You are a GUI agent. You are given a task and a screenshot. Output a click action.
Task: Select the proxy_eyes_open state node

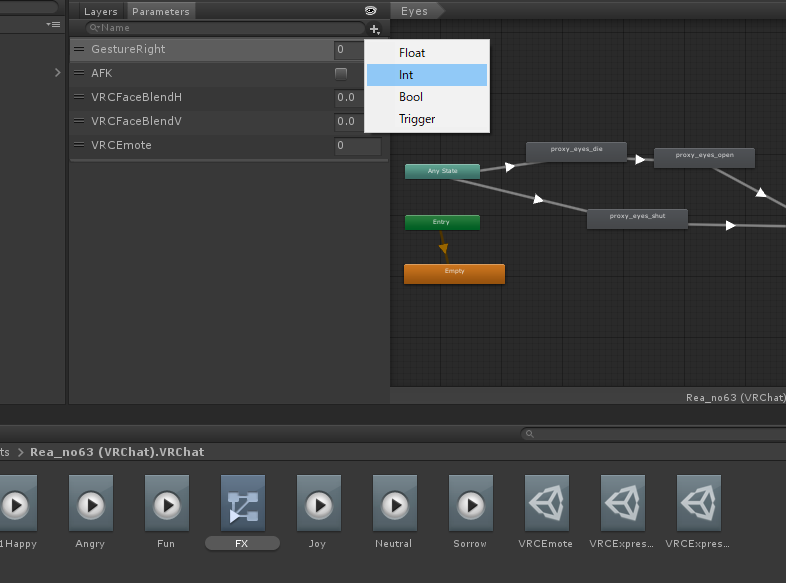704,157
